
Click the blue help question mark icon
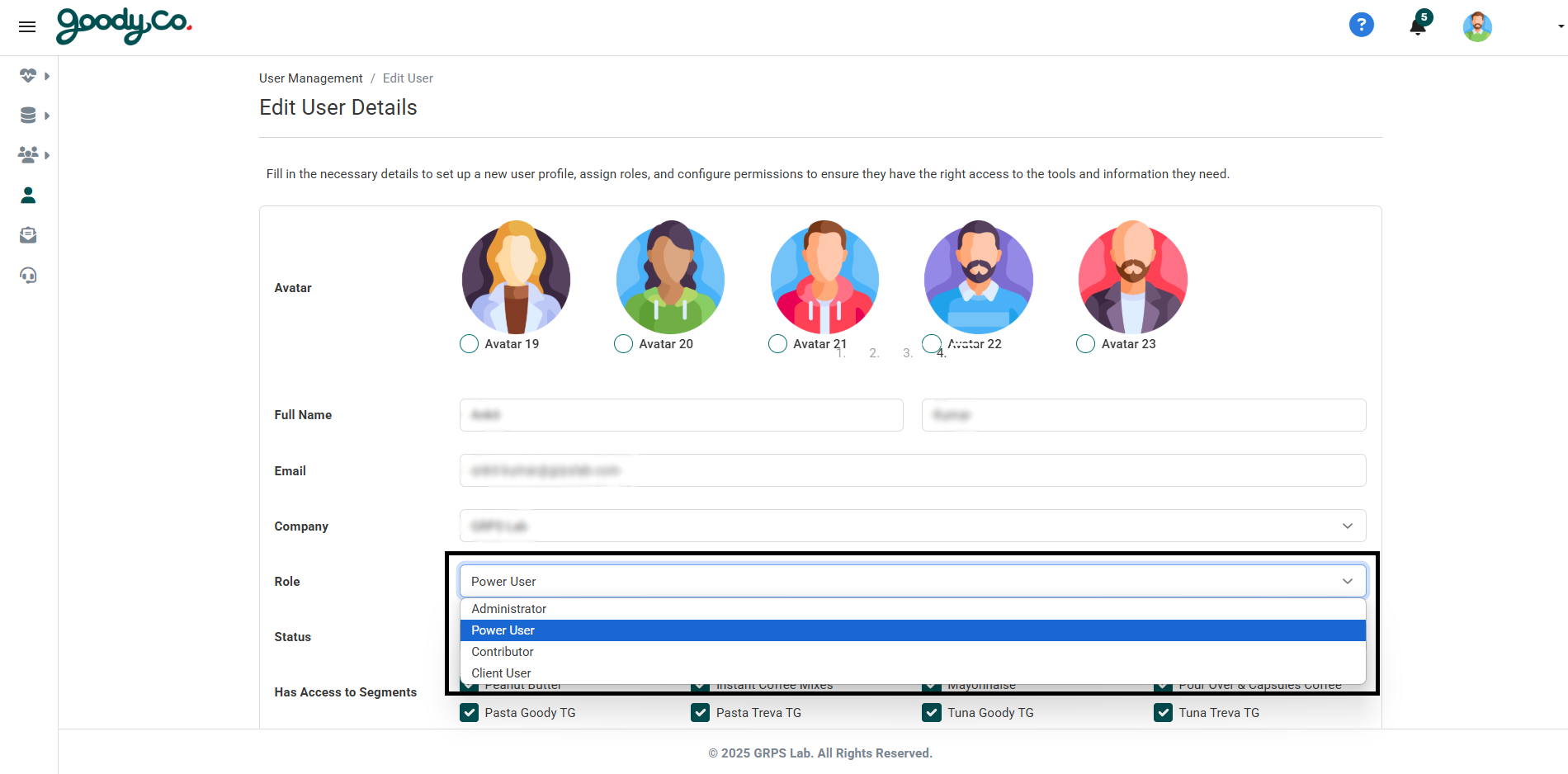pyautogui.click(x=1361, y=26)
